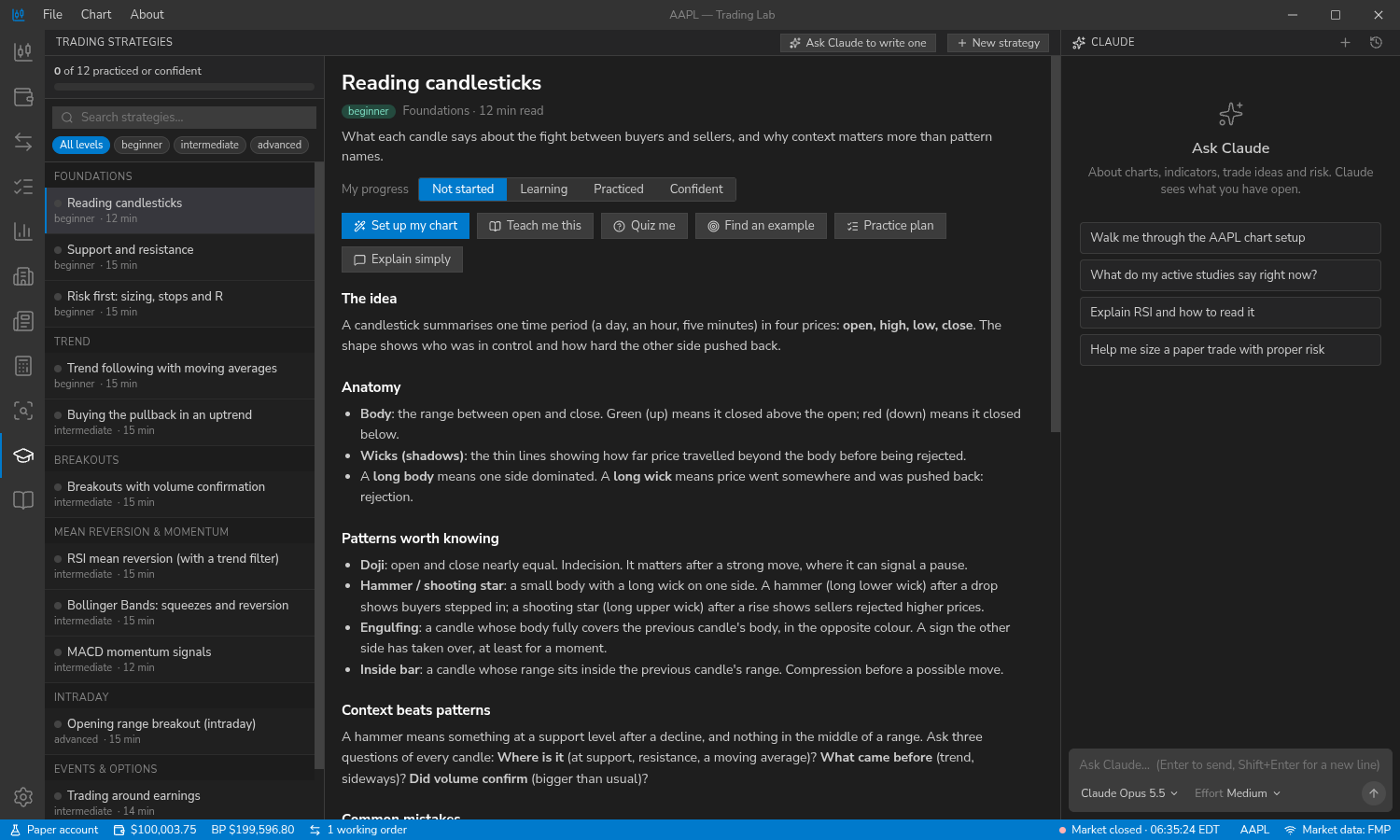This screenshot has height=840, width=1400.
Task: Start new Claude chat with plus icon
Action: [x=1345, y=43]
